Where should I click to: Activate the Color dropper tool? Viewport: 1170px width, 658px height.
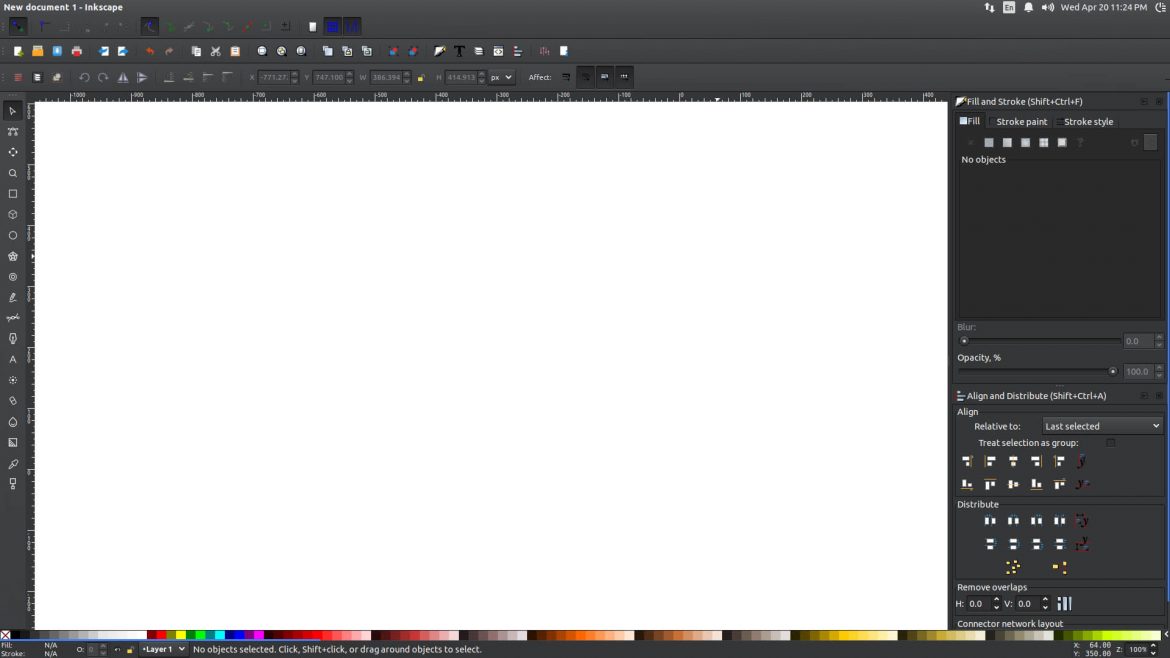(x=13, y=463)
